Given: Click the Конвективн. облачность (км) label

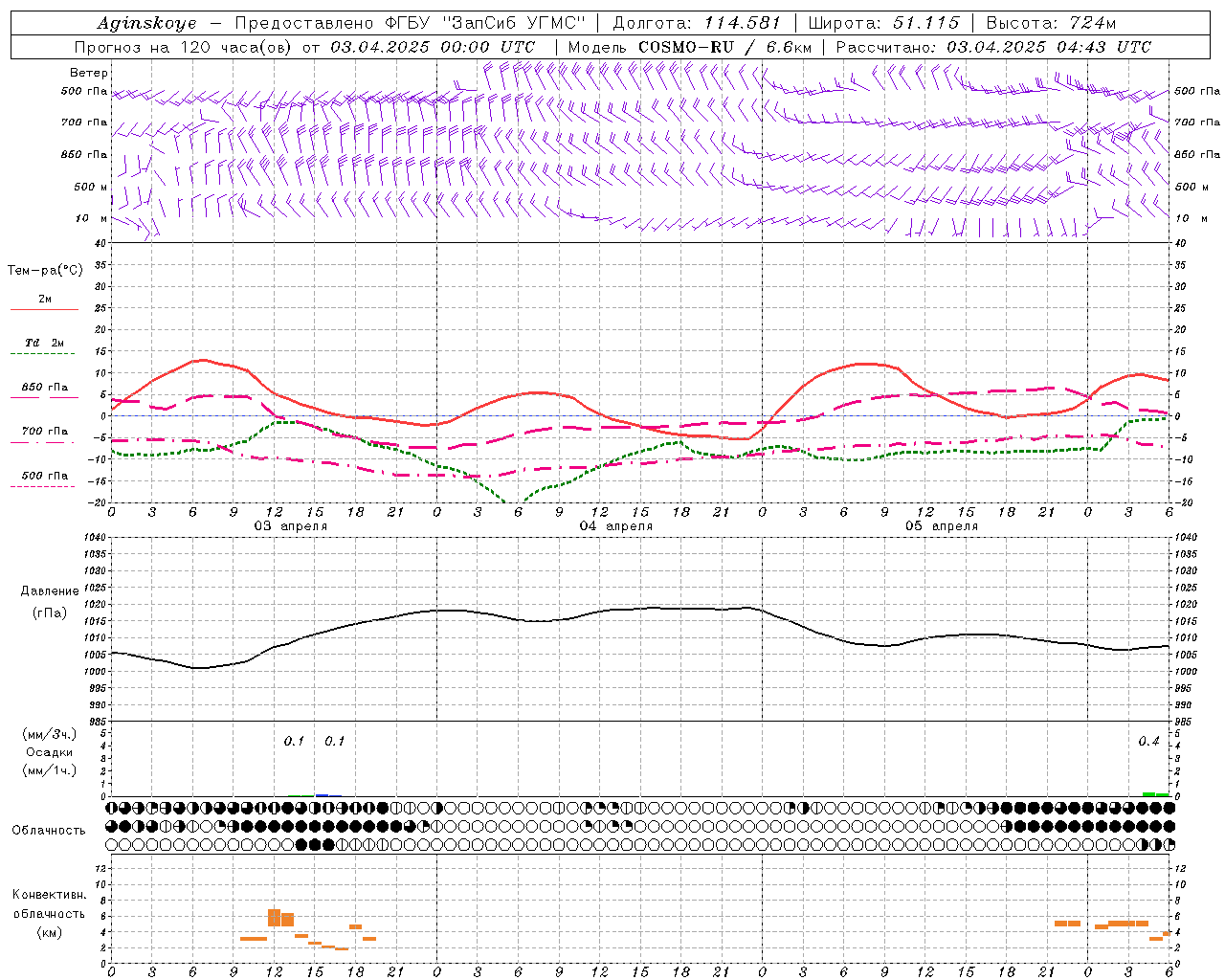Looking at the screenshot, I should click(49, 913).
